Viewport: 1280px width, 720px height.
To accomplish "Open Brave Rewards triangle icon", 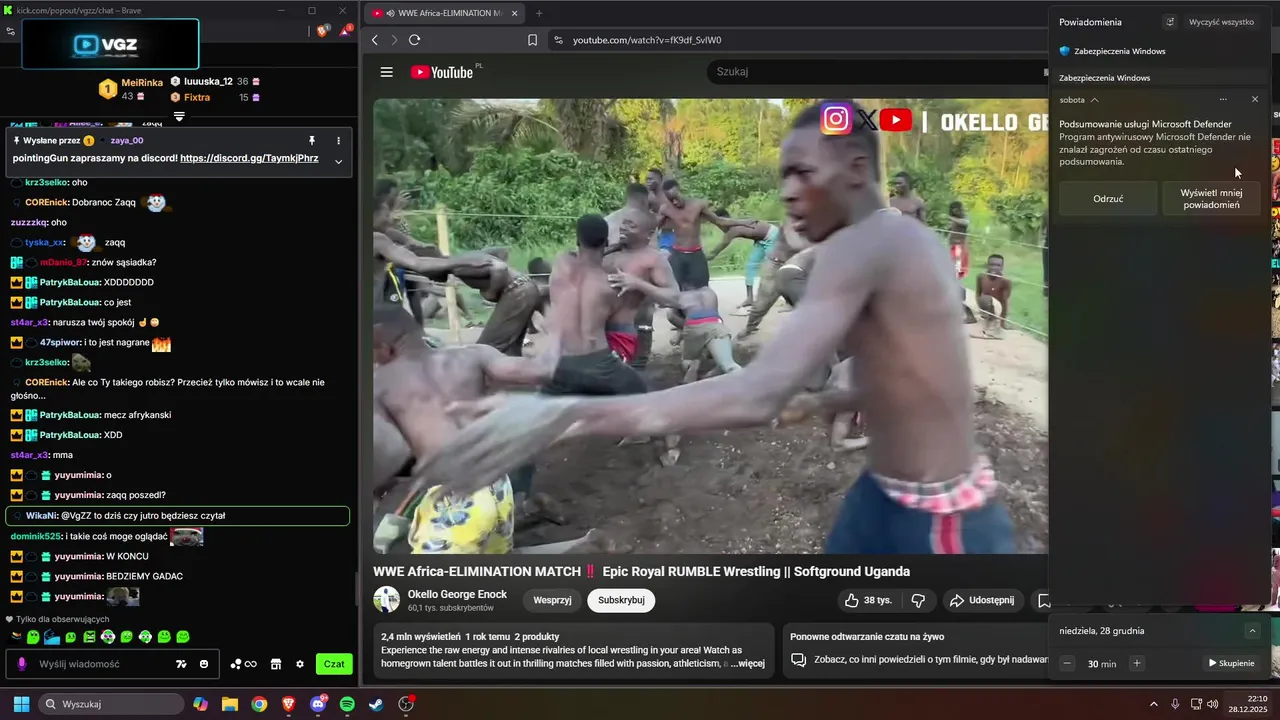I will pos(345,31).
